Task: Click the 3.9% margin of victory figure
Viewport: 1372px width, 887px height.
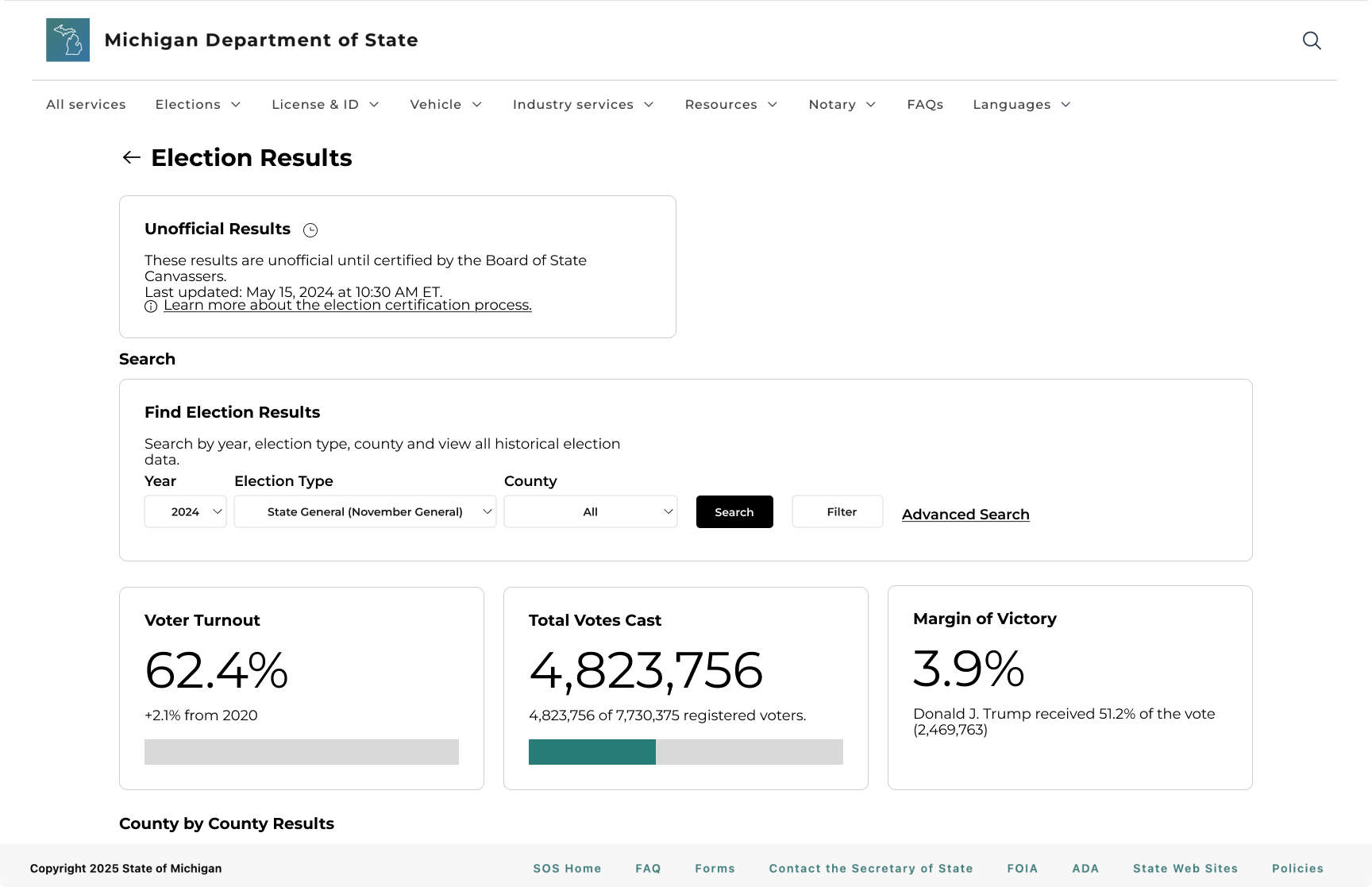Action: coord(969,669)
